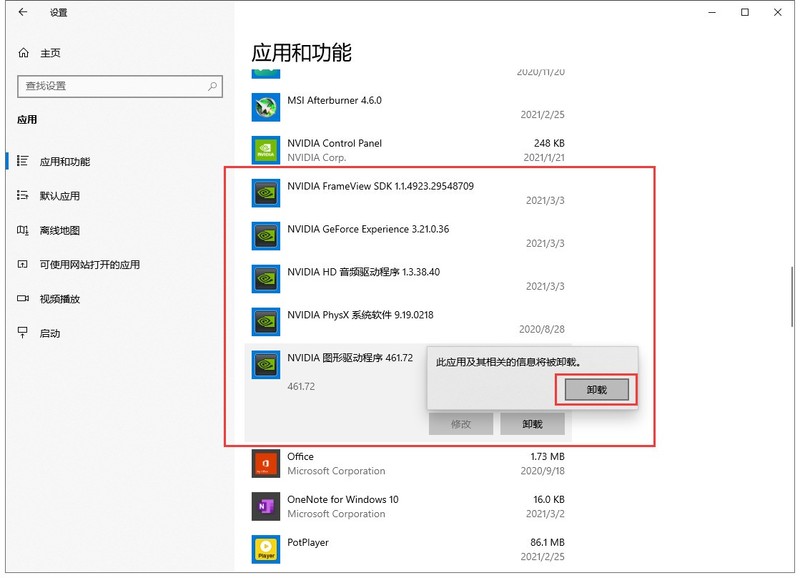Click the MSI Afterburner app icon
This screenshot has height=578, width=800.
pos(266,106)
